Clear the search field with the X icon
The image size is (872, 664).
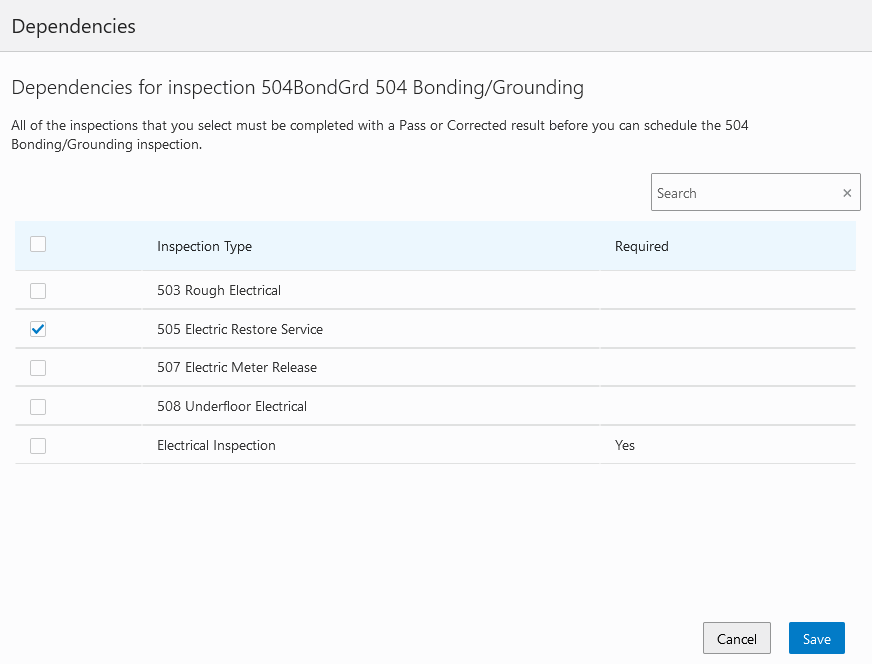[x=847, y=193]
